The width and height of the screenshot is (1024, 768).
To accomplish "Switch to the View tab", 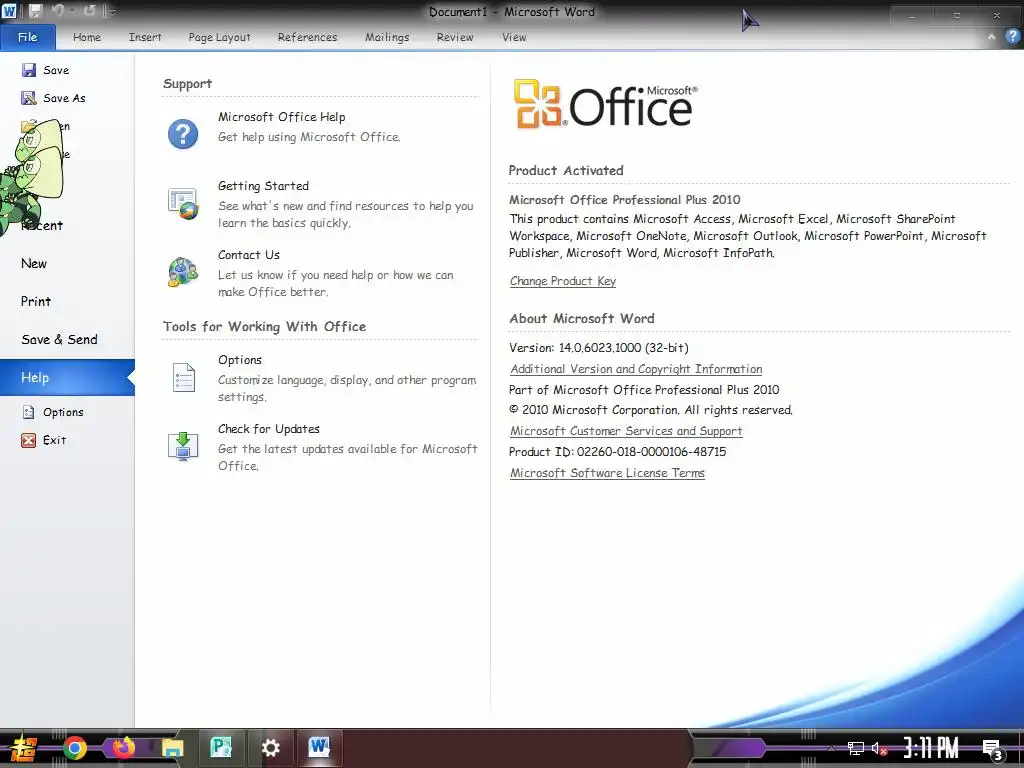I will [514, 37].
